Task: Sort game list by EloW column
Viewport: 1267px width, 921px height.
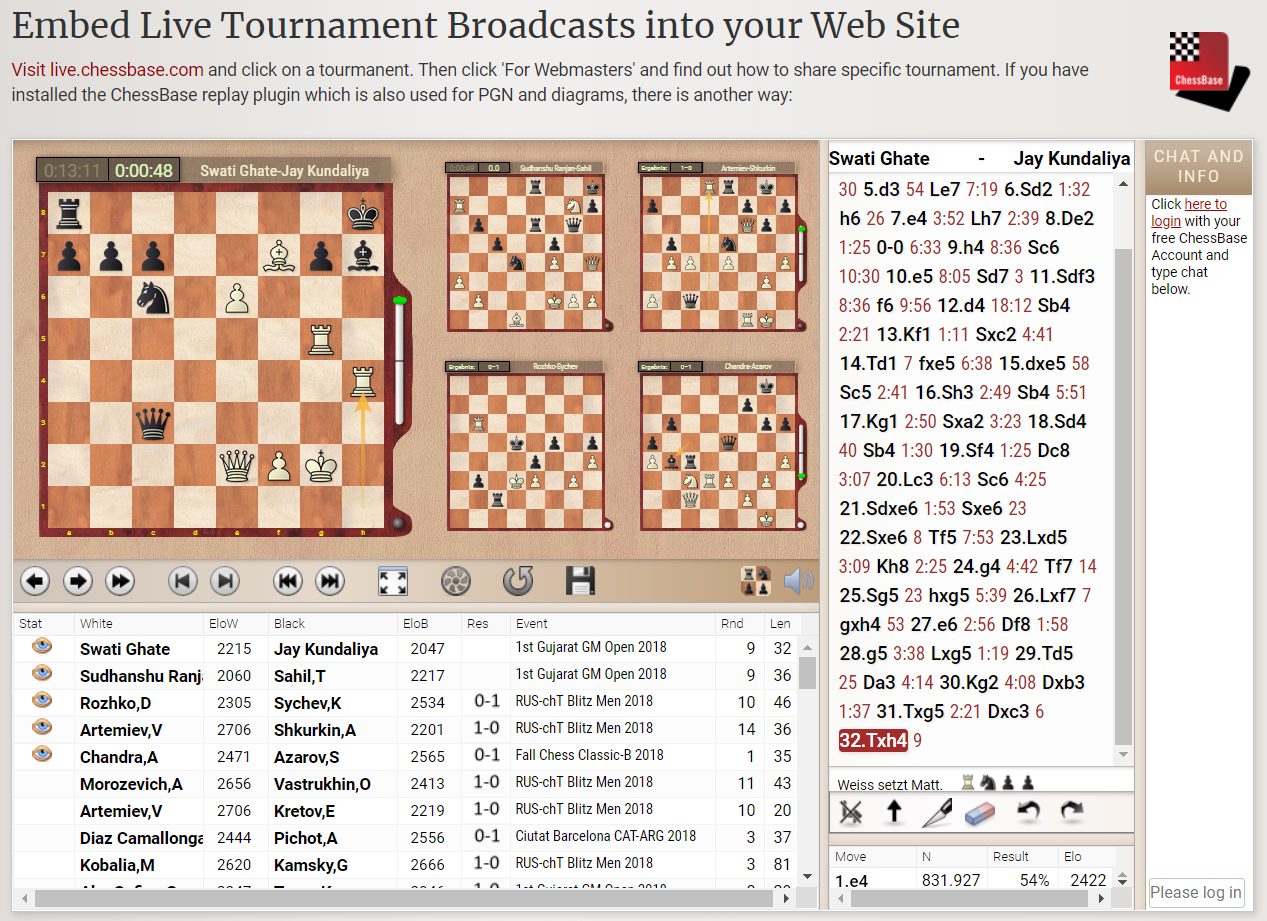Action: point(223,624)
